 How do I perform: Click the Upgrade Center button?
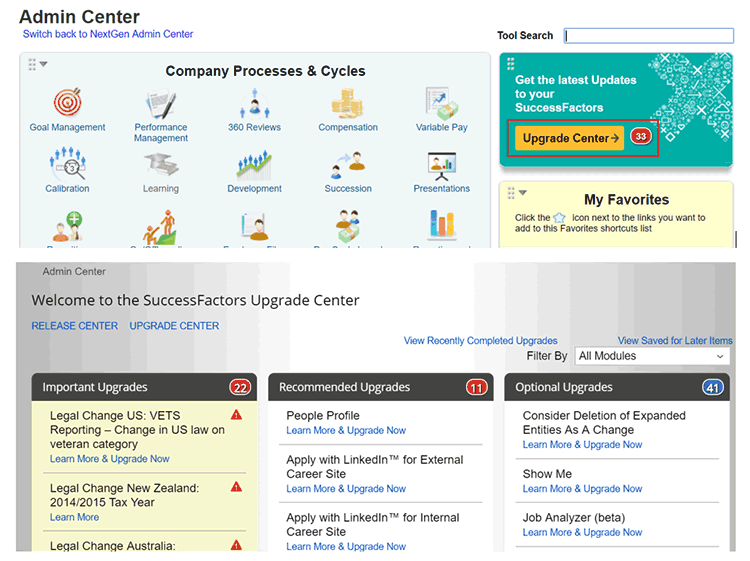(569, 138)
